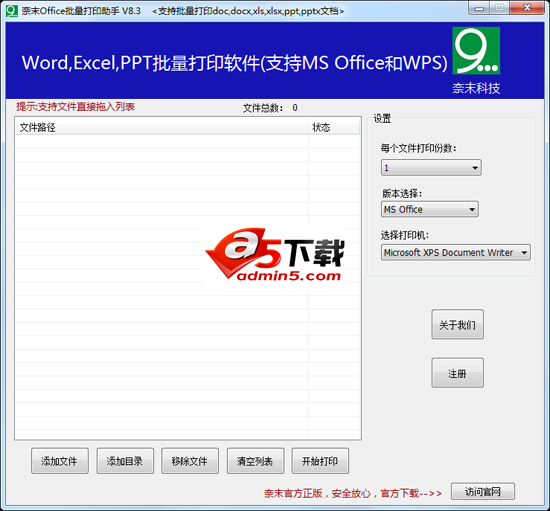Viewport: 550px width, 511px height.
Task: Click the 选择打印机 label
Action: tap(405, 235)
